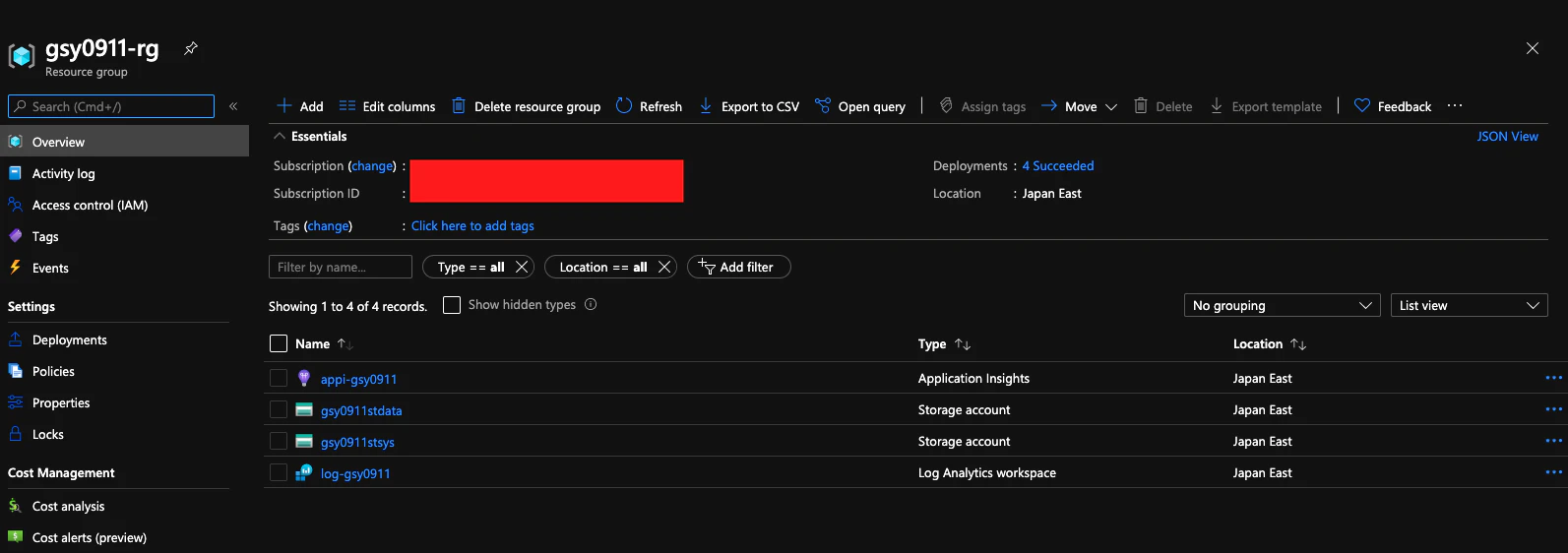Click the Add plus icon
The image size is (1568, 553).
[284, 105]
